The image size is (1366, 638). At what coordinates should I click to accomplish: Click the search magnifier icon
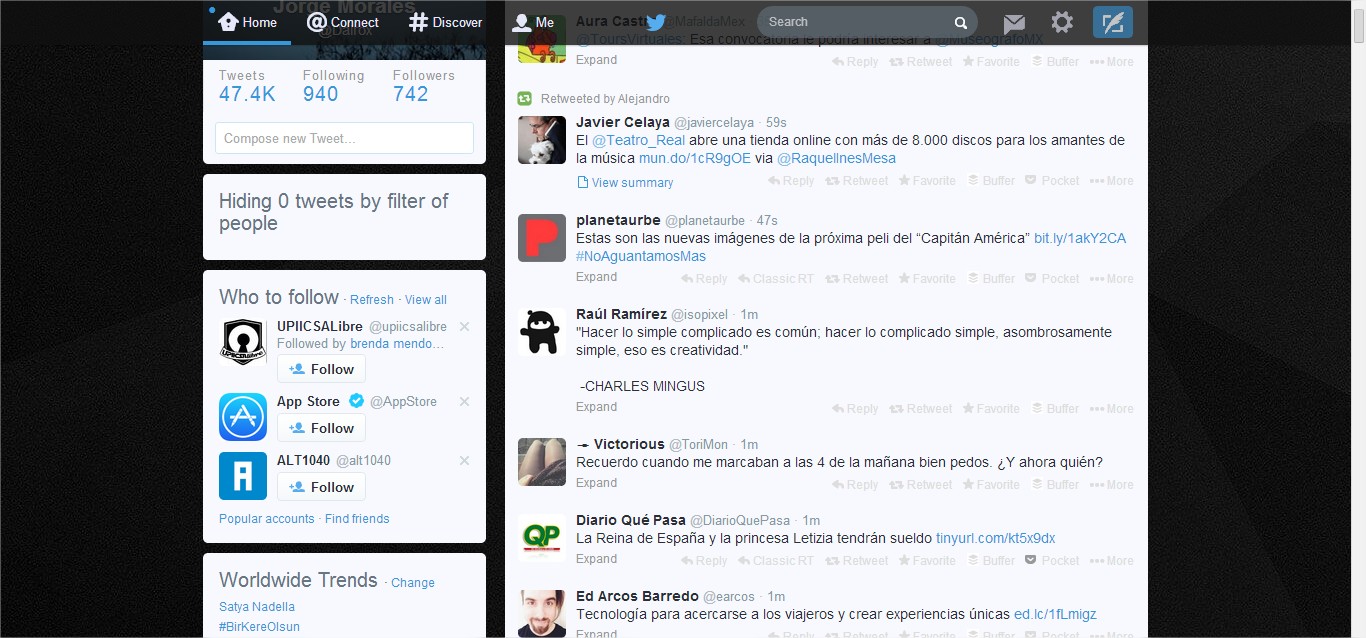tap(961, 23)
